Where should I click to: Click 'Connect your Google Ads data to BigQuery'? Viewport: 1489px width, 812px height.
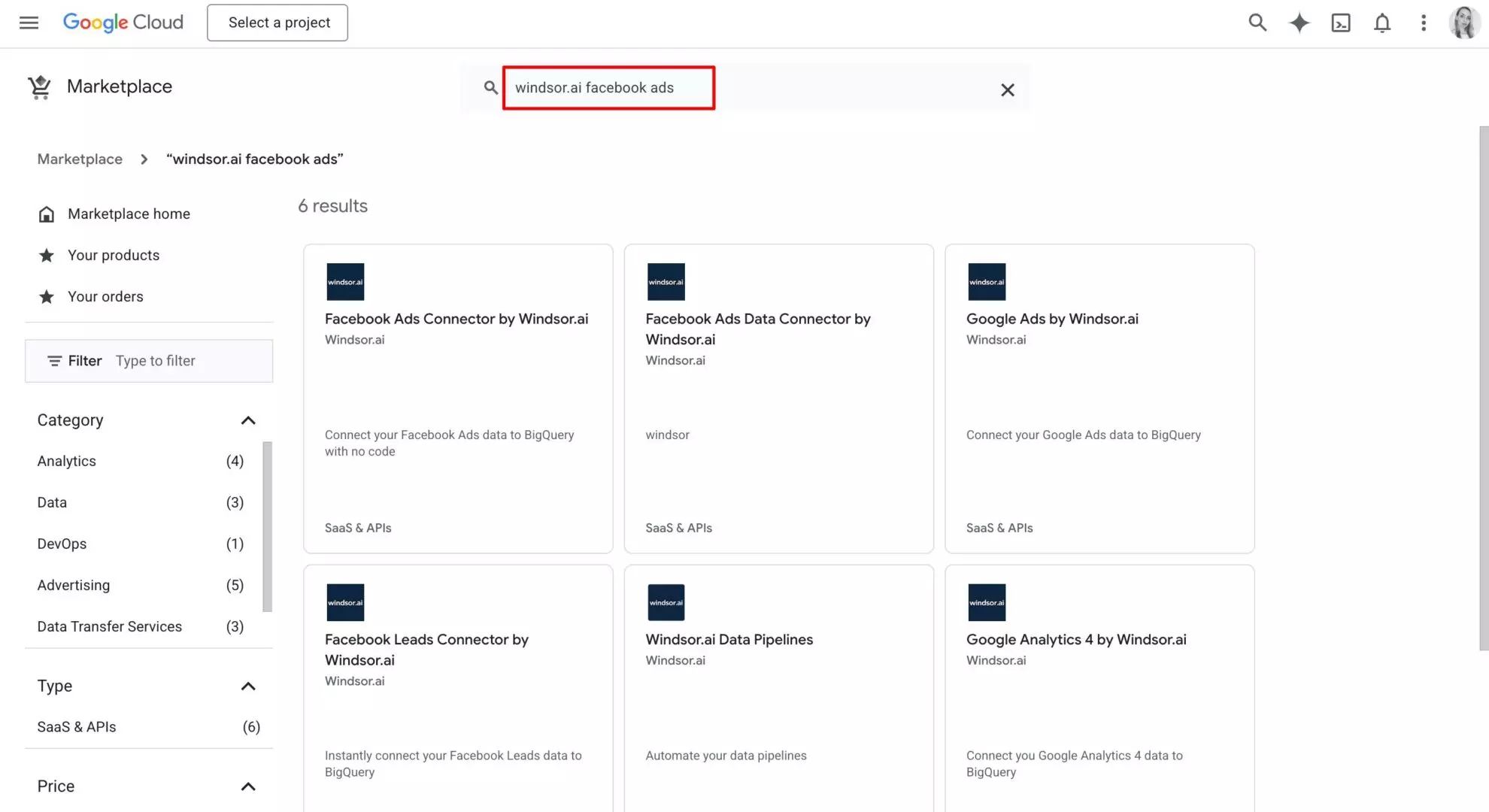[x=1083, y=435]
